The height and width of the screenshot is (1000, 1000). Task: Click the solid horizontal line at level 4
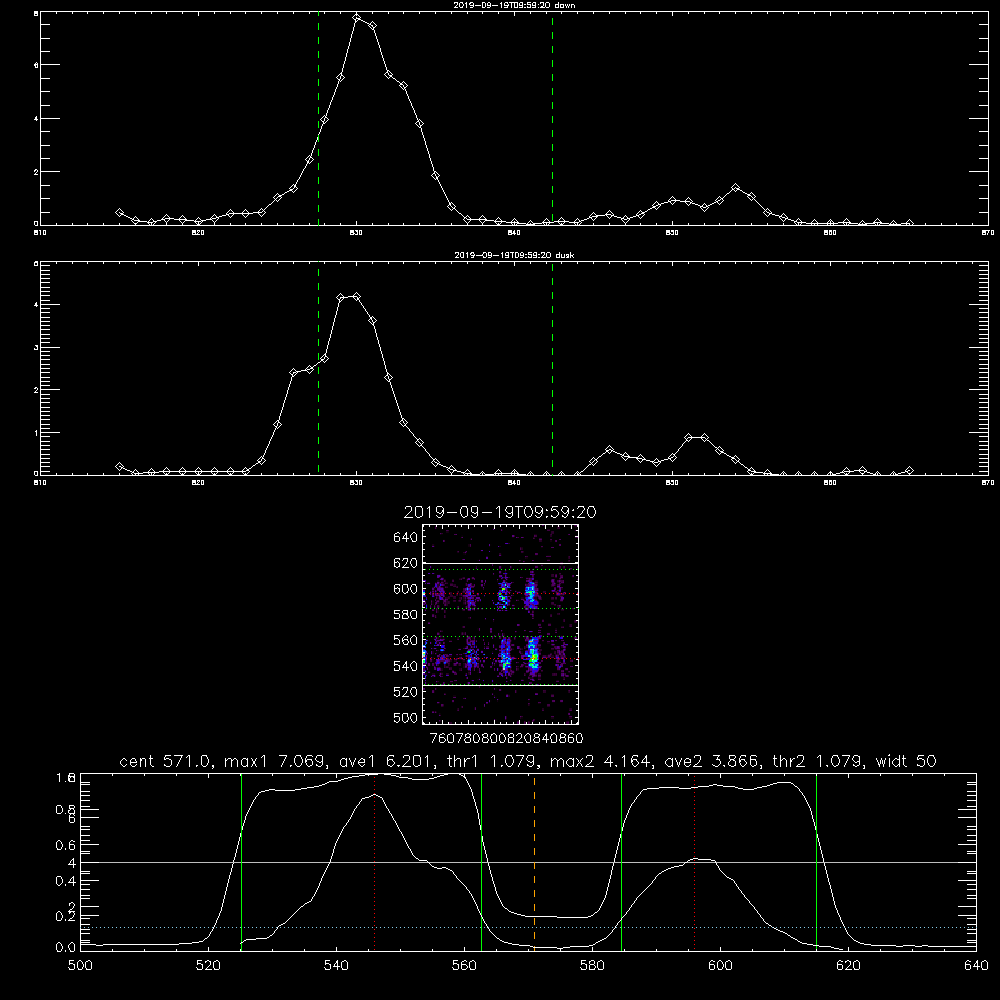click(528, 862)
